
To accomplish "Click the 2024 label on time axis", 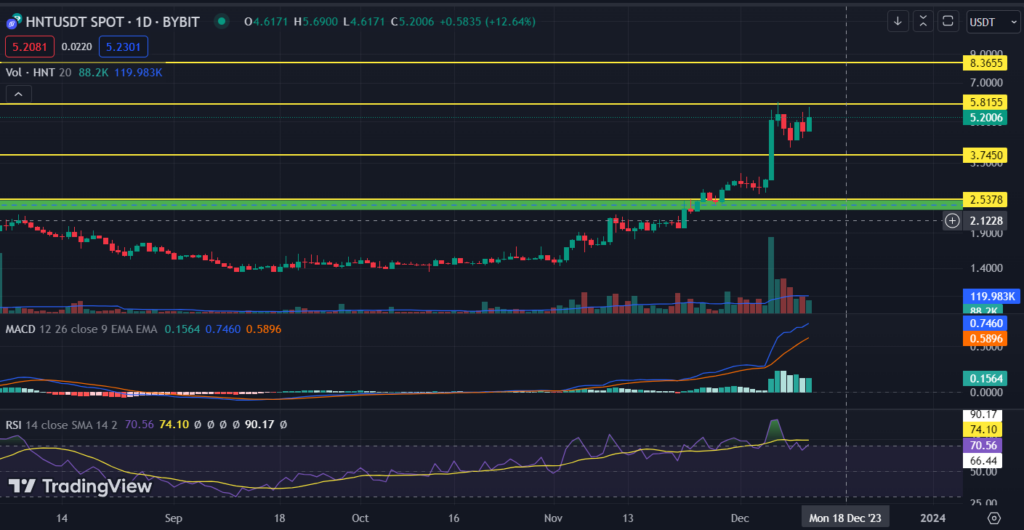I will 932,518.
